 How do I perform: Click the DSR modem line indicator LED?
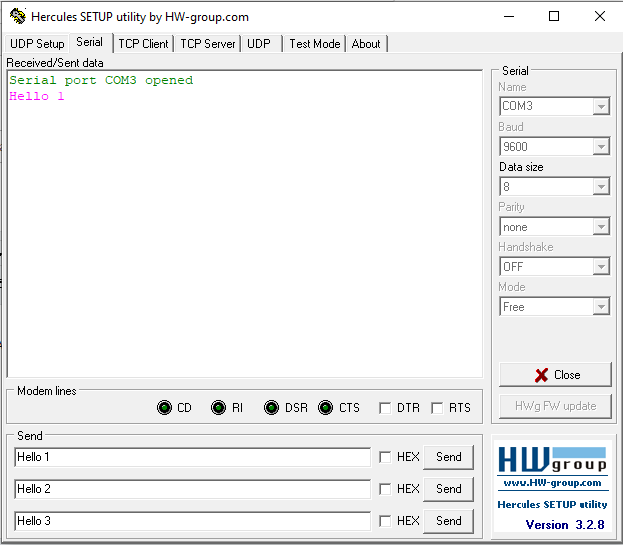coord(271,408)
